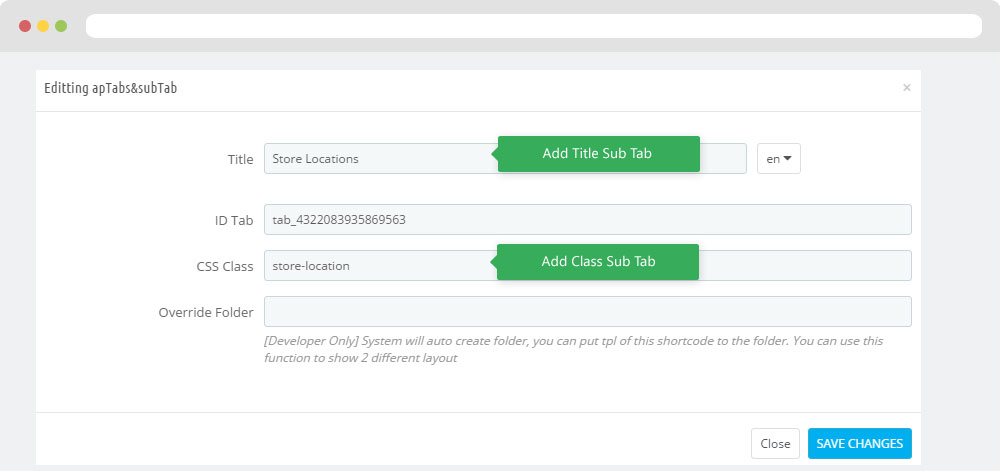1000x471 pixels.
Task: Open the en language dropdown
Action: tap(779, 159)
